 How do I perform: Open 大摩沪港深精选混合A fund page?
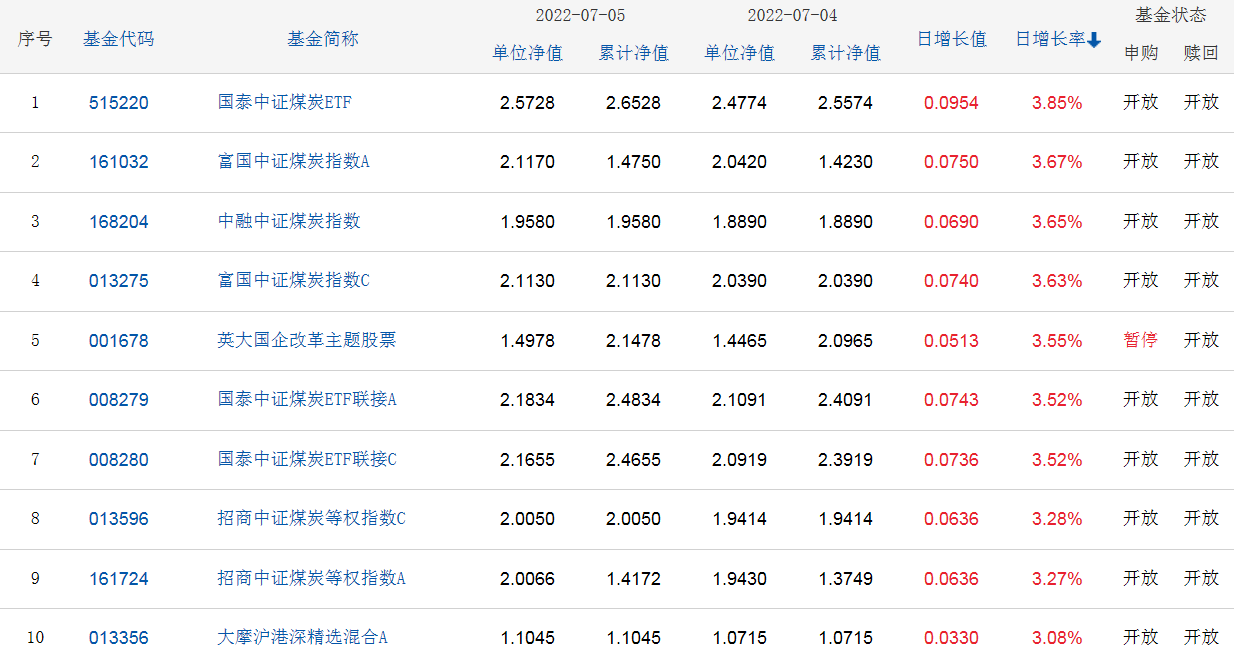tap(303, 638)
